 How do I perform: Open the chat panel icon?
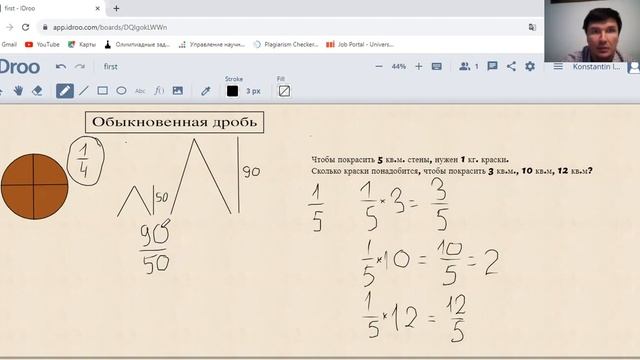pos(493,67)
